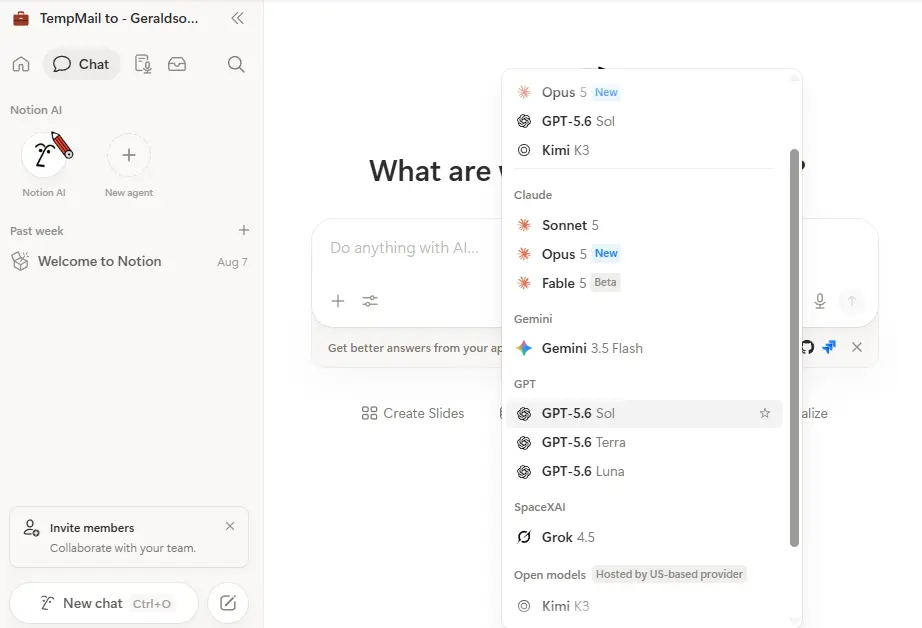The image size is (922, 628).
Task: Open the Home icon in sidebar
Action: (x=21, y=64)
